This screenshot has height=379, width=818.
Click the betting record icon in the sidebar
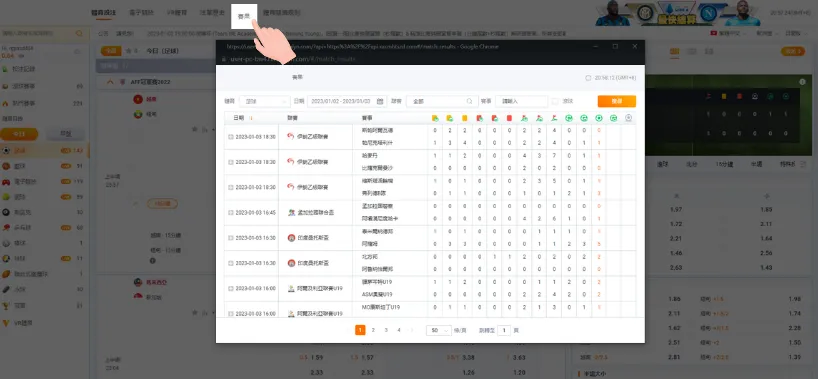click(x=5, y=69)
